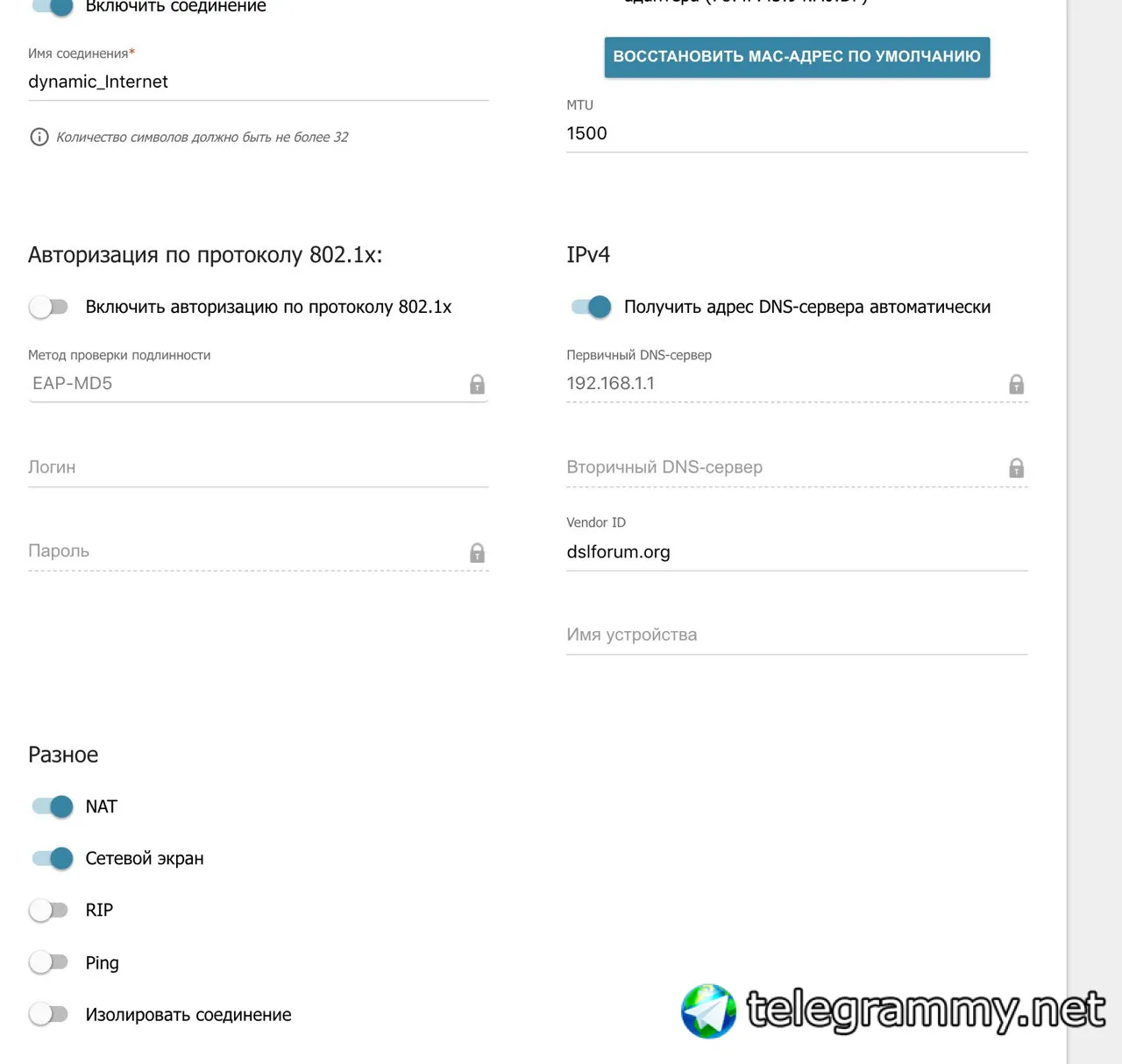This screenshot has height=1064, width=1122.
Task: Click the telegrammy.net watermark link
Action: tap(925, 1011)
